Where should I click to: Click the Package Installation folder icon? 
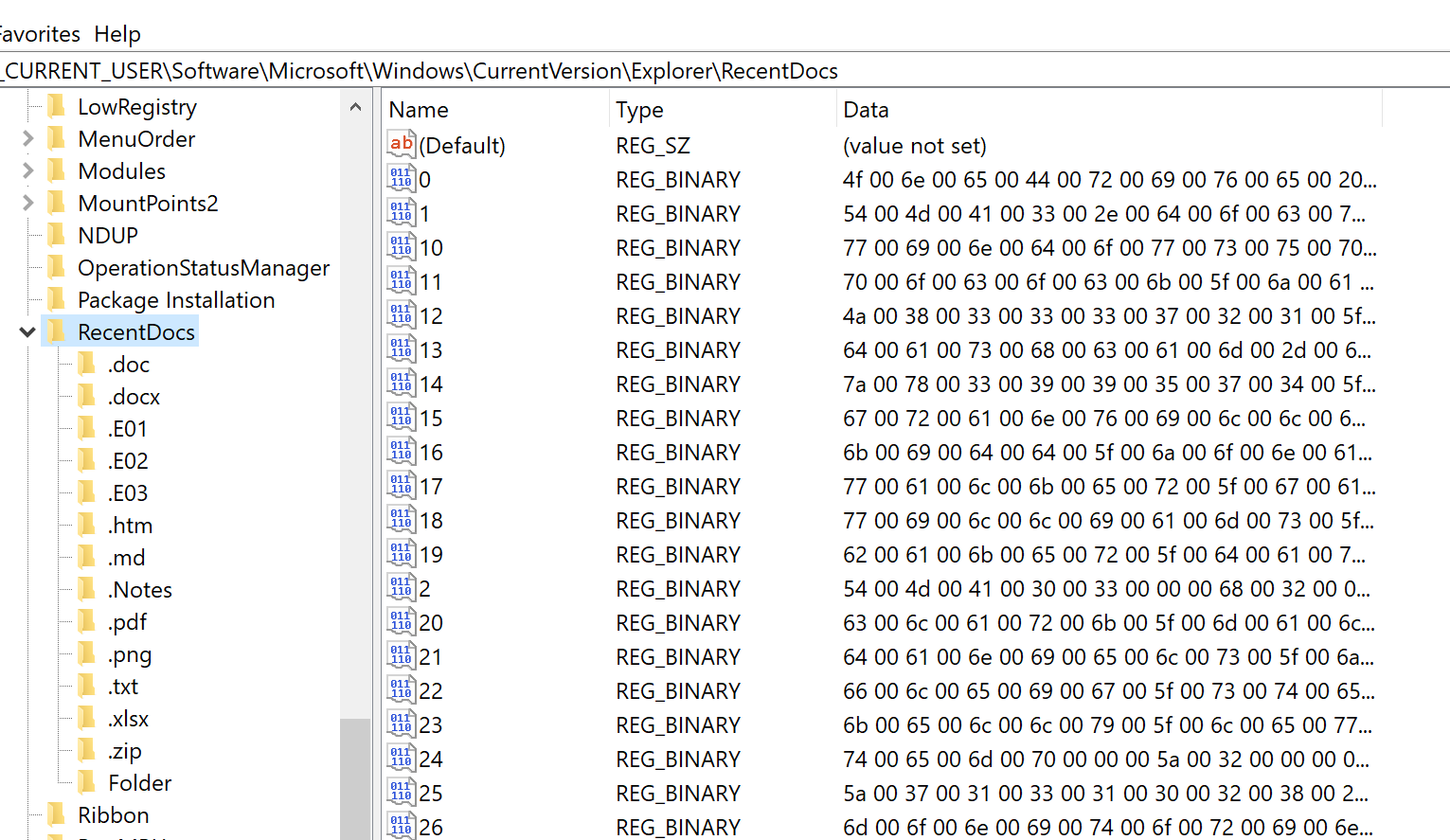pyautogui.click(x=56, y=298)
